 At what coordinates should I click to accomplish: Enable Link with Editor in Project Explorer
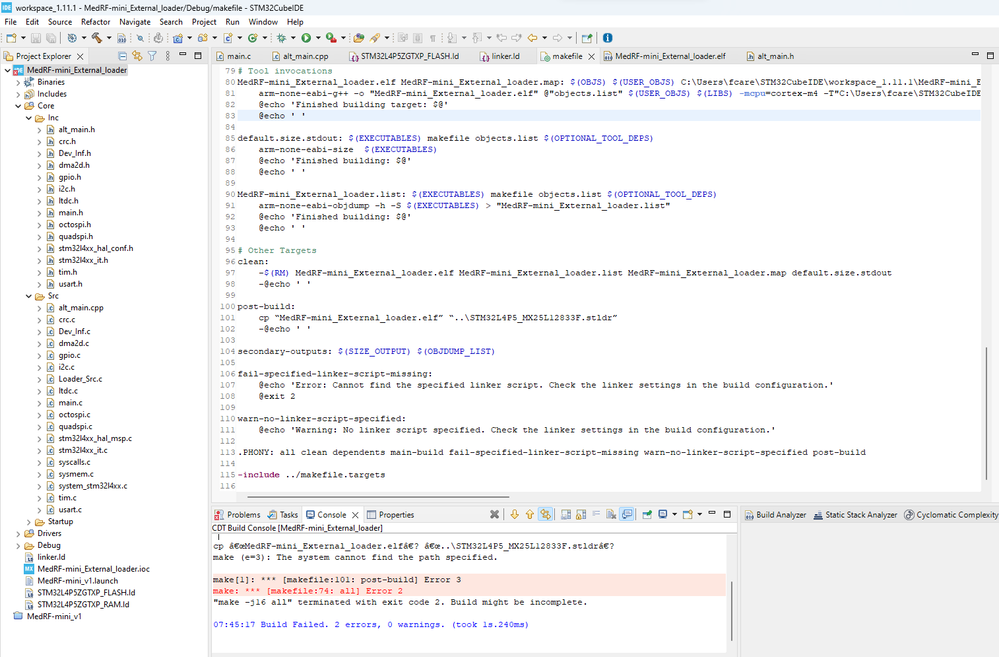pos(136,56)
